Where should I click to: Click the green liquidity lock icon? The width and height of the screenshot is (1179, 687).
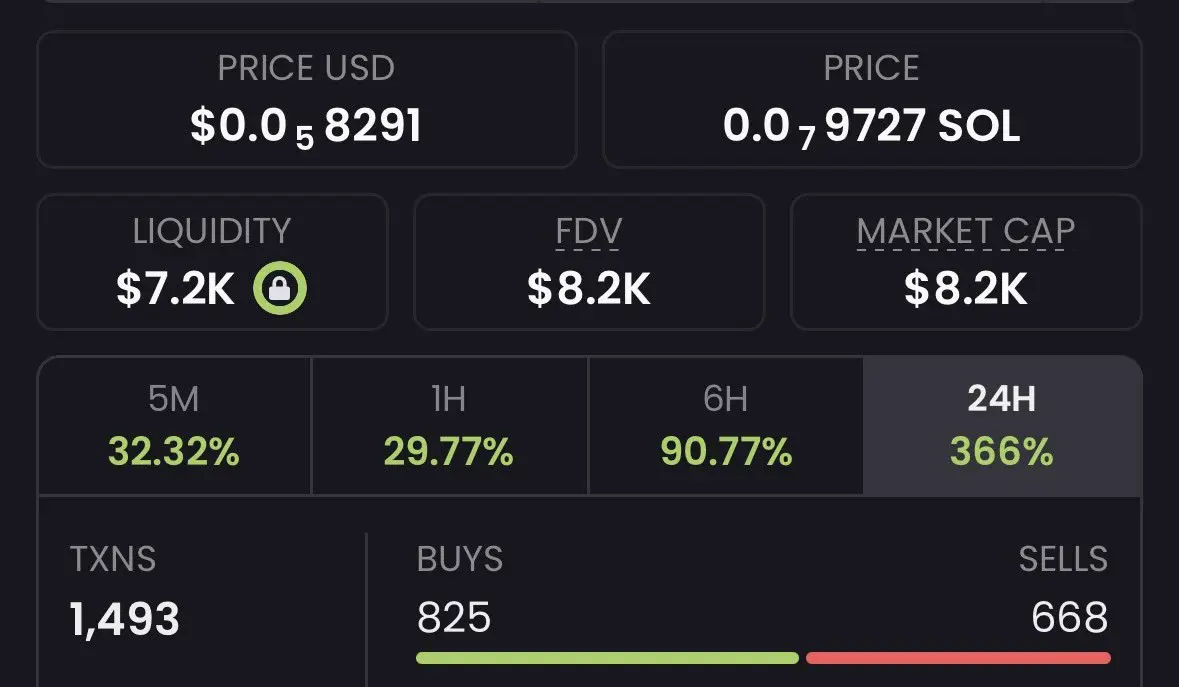point(279,290)
